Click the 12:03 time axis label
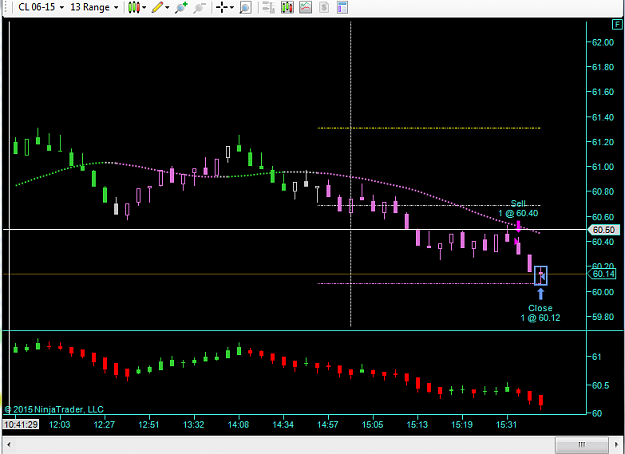Screen dimensions: 625x454 click(59, 425)
